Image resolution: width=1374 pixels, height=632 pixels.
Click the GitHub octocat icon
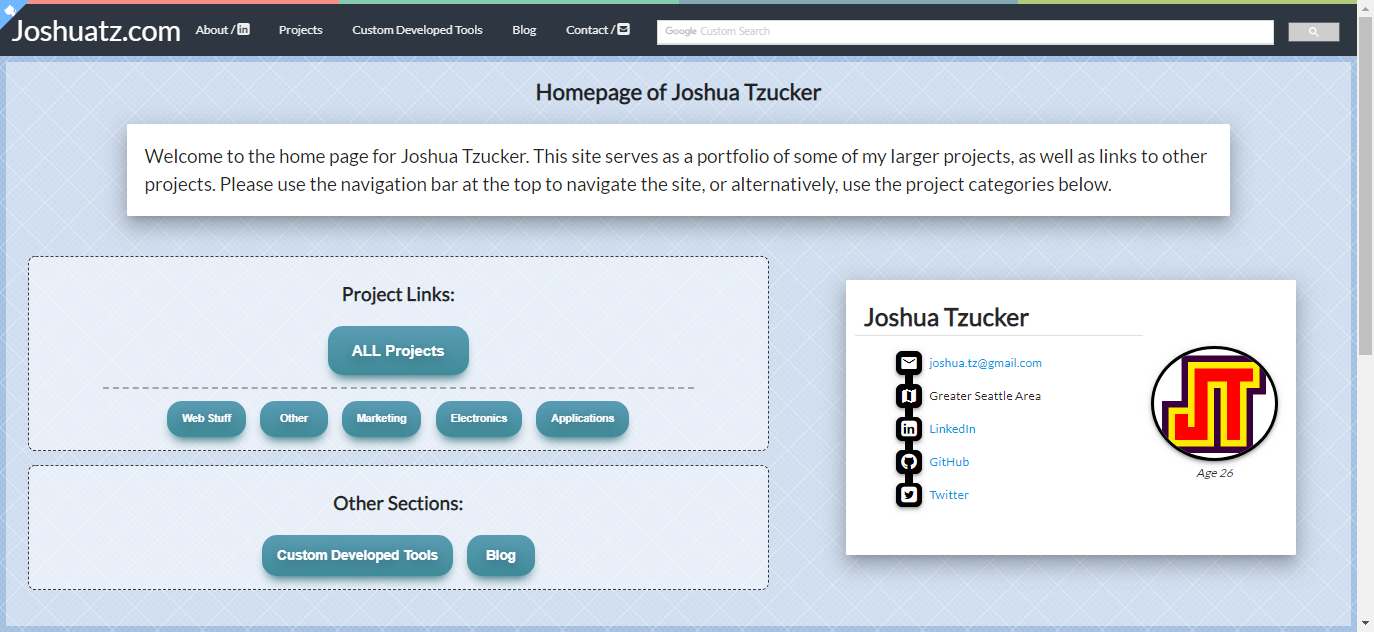[x=909, y=462]
